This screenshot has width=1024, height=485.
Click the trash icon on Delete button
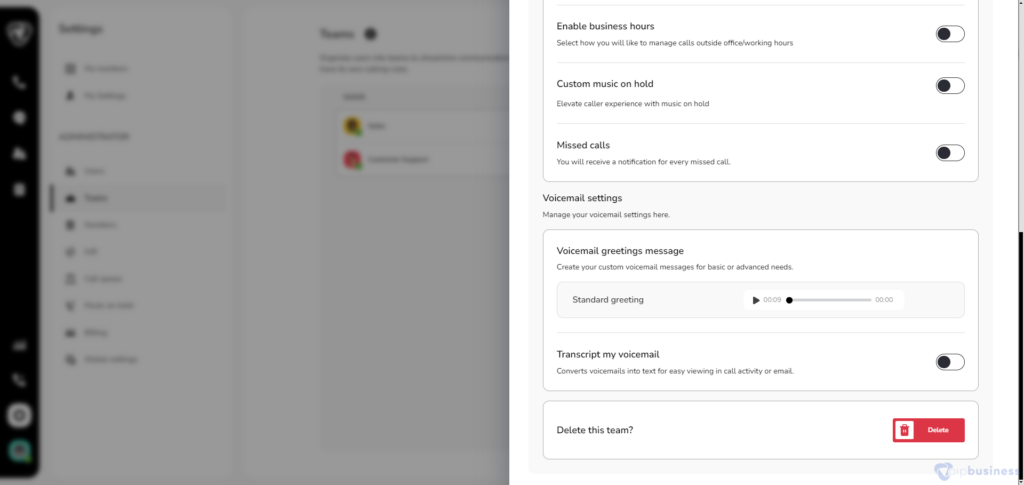pyautogui.click(x=904, y=430)
